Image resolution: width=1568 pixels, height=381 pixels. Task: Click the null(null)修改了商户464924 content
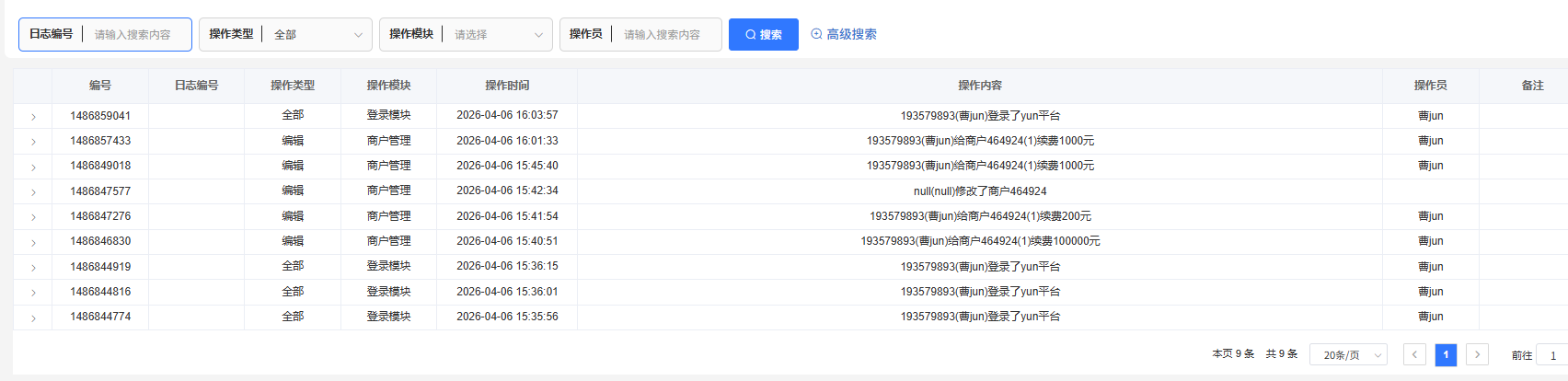(980, 191)
